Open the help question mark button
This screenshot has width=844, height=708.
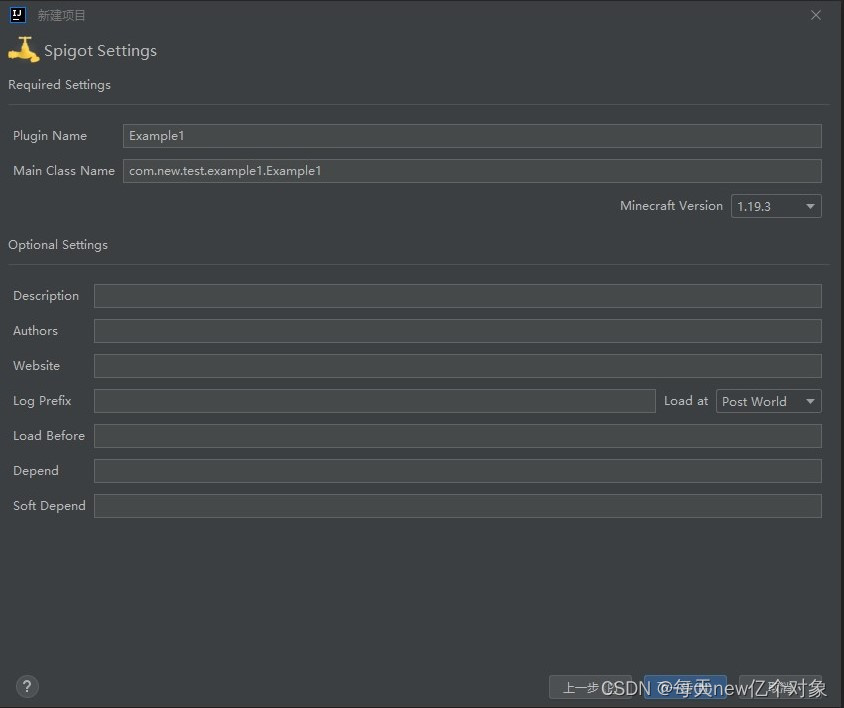click(x=27, y=686)
